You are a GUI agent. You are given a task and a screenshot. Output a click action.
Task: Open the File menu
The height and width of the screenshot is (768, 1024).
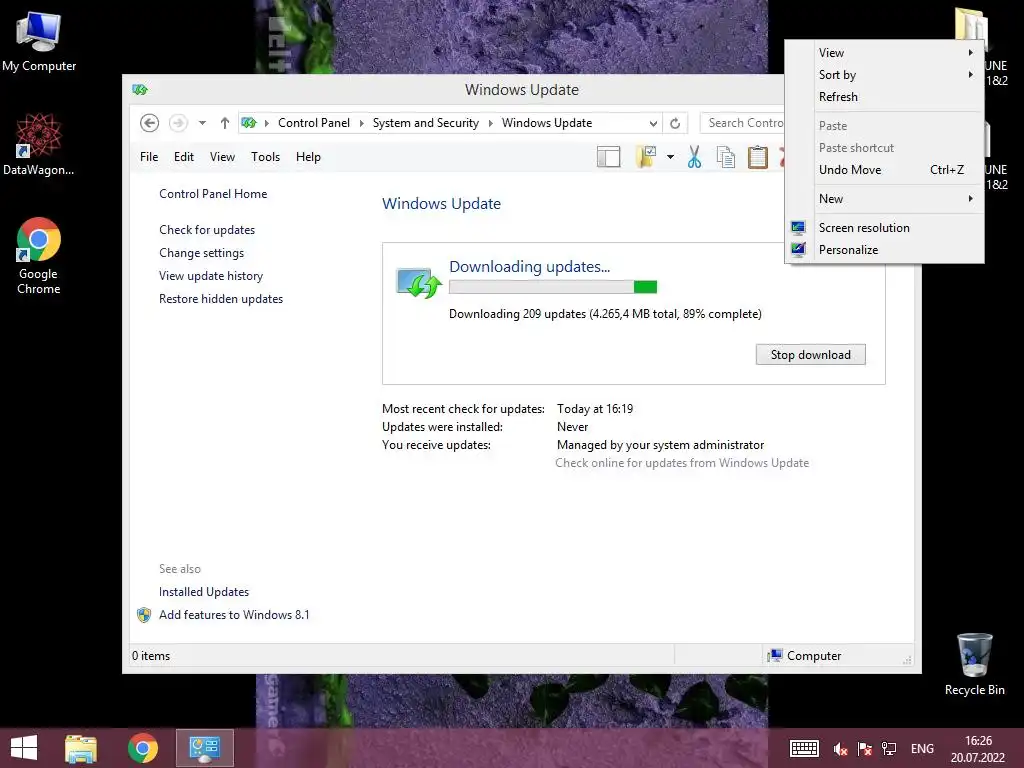click(x=149, y=157)
